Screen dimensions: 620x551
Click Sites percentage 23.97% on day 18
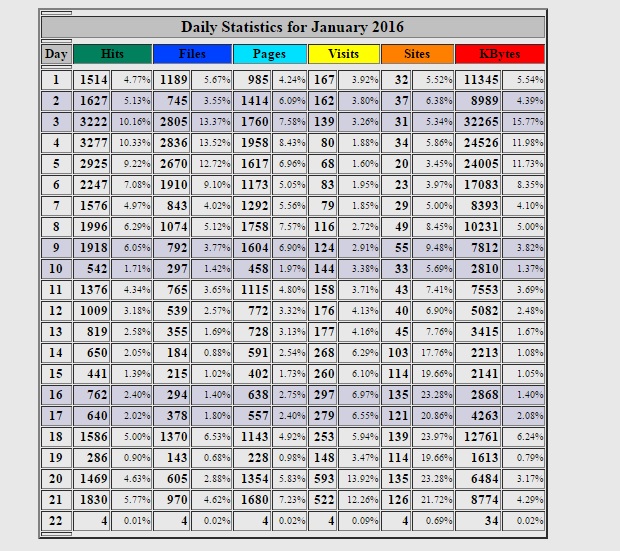pyautogui.click(x=433, y=436)
